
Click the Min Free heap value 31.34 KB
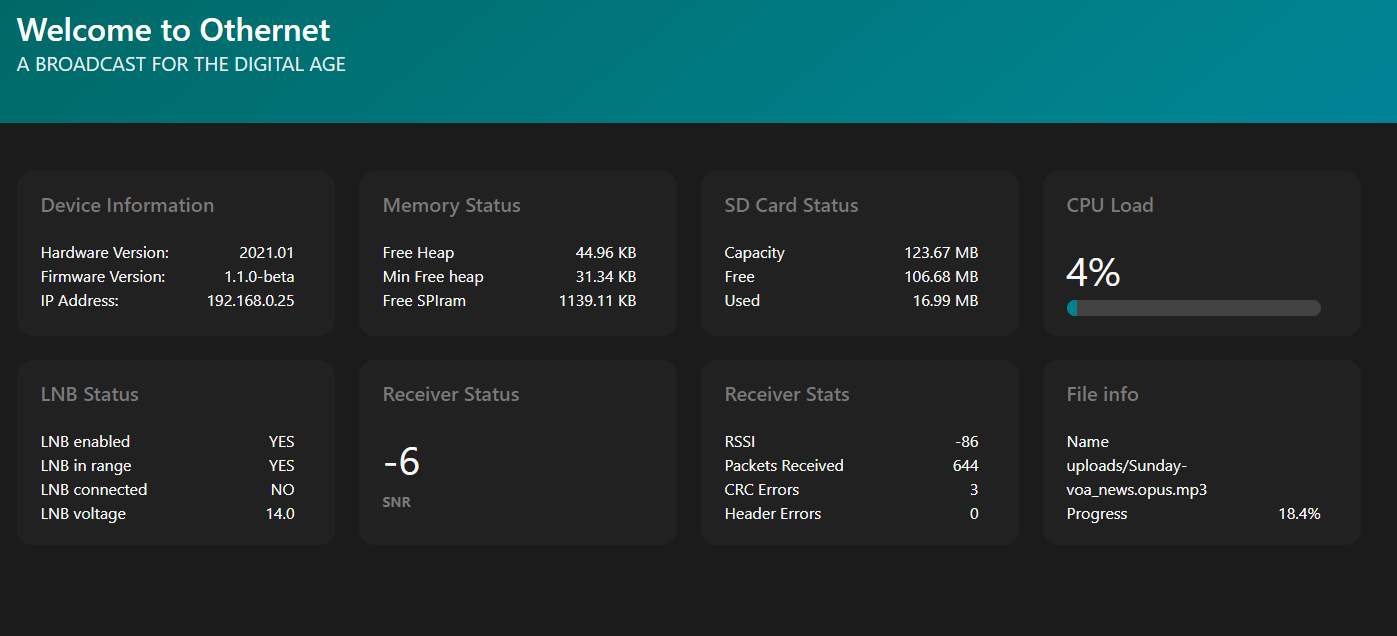coord(606,277)
